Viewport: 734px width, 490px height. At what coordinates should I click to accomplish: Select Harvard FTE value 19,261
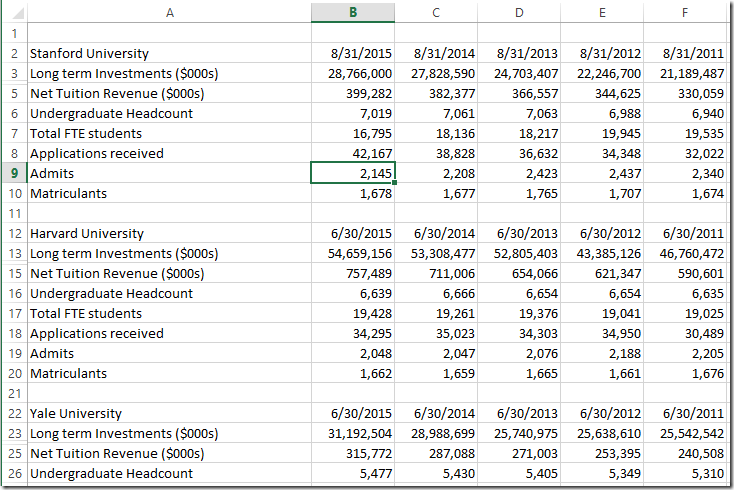(436, 314)
